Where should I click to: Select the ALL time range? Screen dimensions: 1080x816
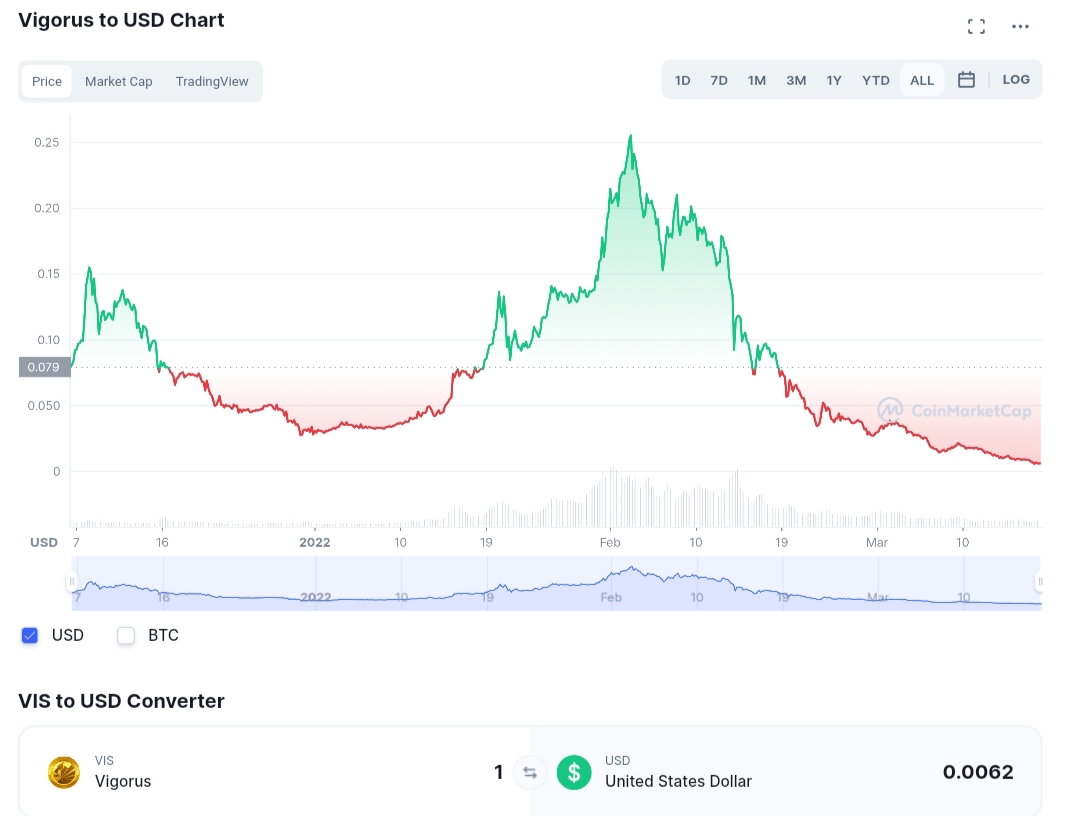tap(922, 81)
